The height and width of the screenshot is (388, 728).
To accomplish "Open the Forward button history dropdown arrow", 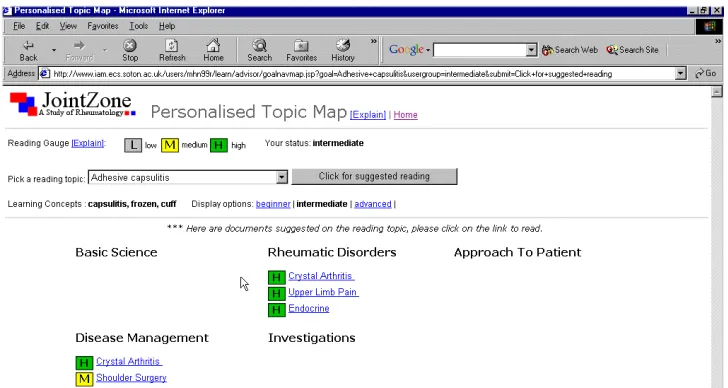I will point(105,50).
